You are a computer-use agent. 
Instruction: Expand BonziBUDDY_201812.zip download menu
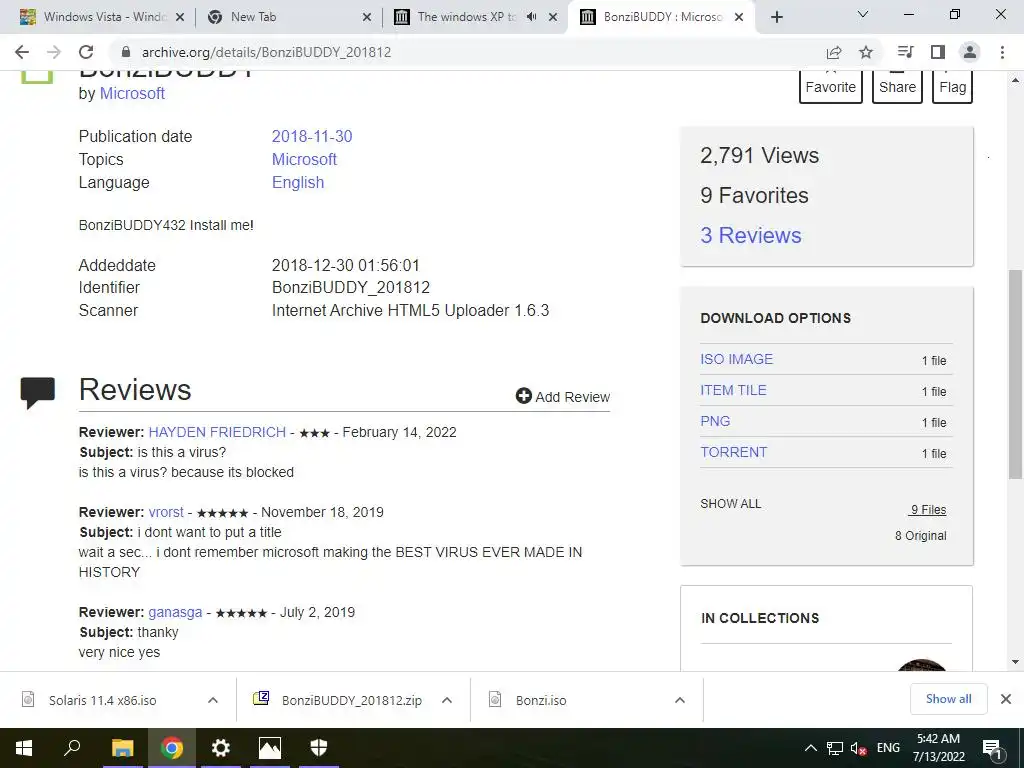447,701
